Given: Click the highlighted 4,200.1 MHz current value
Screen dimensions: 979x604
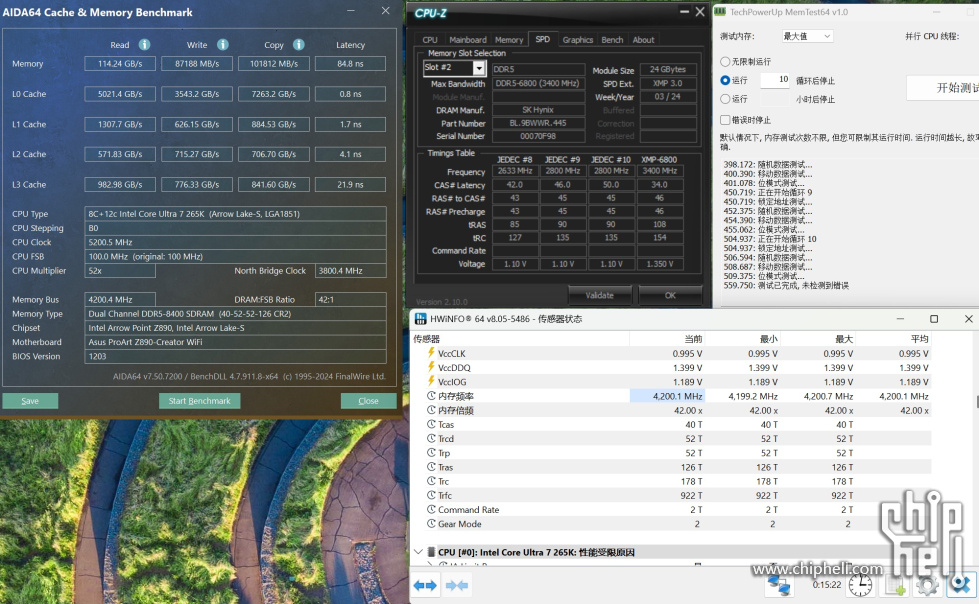Looking at the screenshot, I should coord(667,396).
